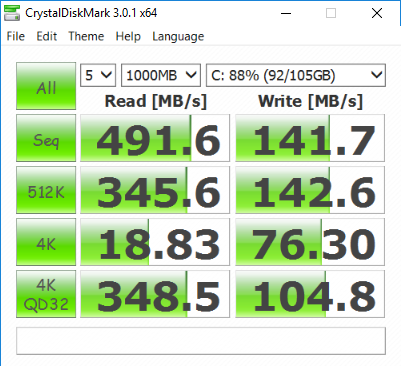The height and width of the screenshot is (366, 401).
Task: Run the 4K QD32 benchmark test
Action: (46, 294)
